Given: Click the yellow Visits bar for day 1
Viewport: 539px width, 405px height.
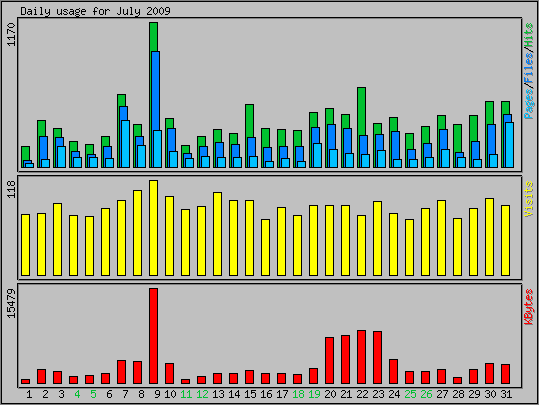Looking at the screenshot, I should point(26,245).
